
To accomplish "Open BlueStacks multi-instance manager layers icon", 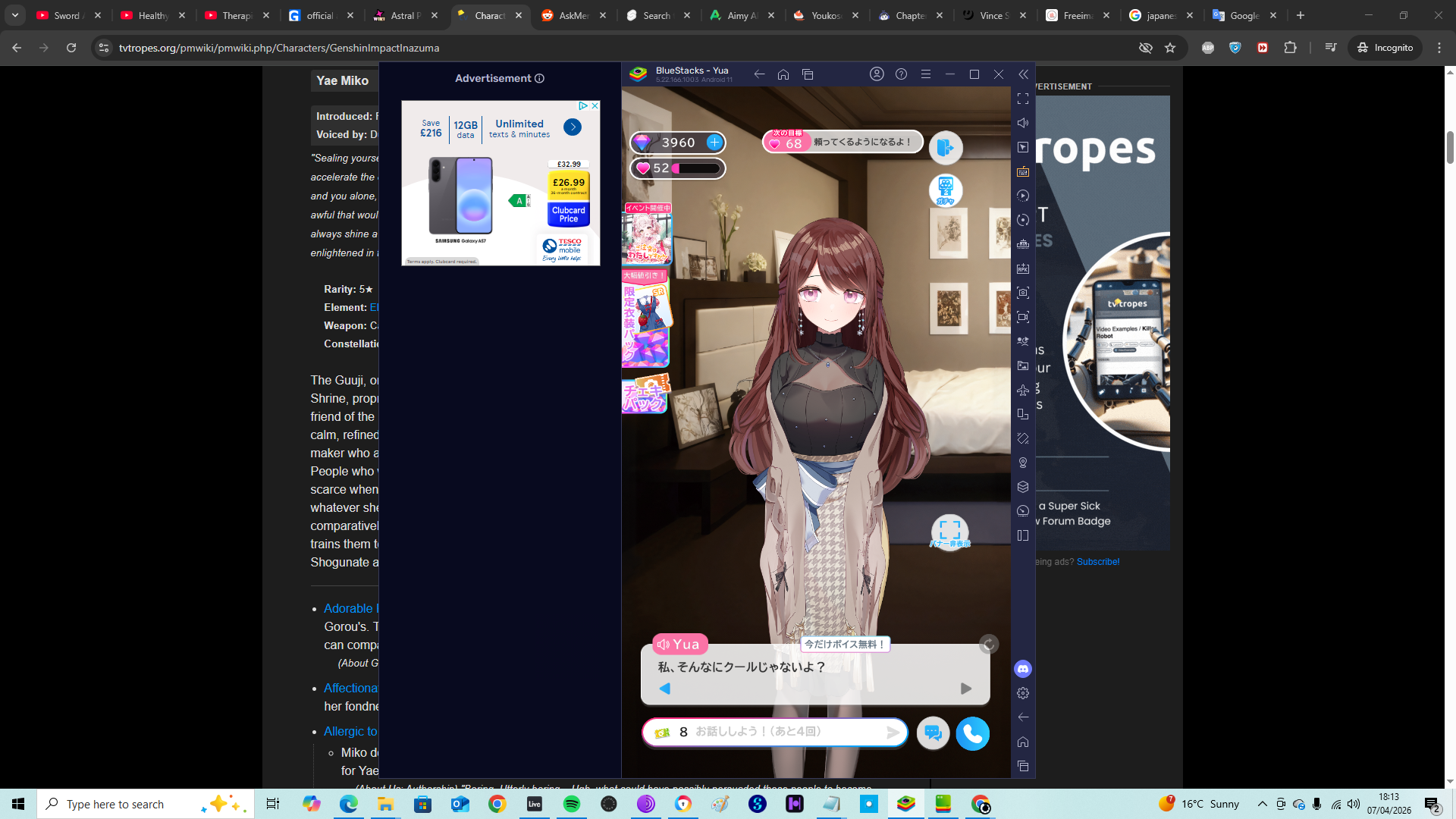I will [x=1023, y=487].
